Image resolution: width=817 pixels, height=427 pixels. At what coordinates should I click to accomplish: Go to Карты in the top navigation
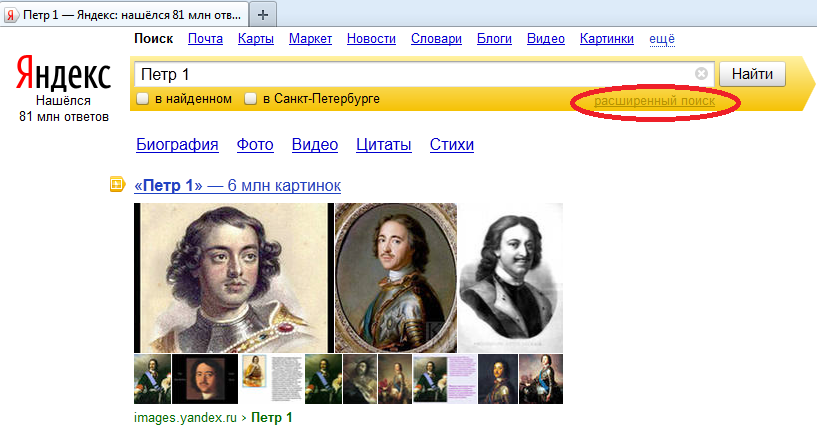[256, 39]
